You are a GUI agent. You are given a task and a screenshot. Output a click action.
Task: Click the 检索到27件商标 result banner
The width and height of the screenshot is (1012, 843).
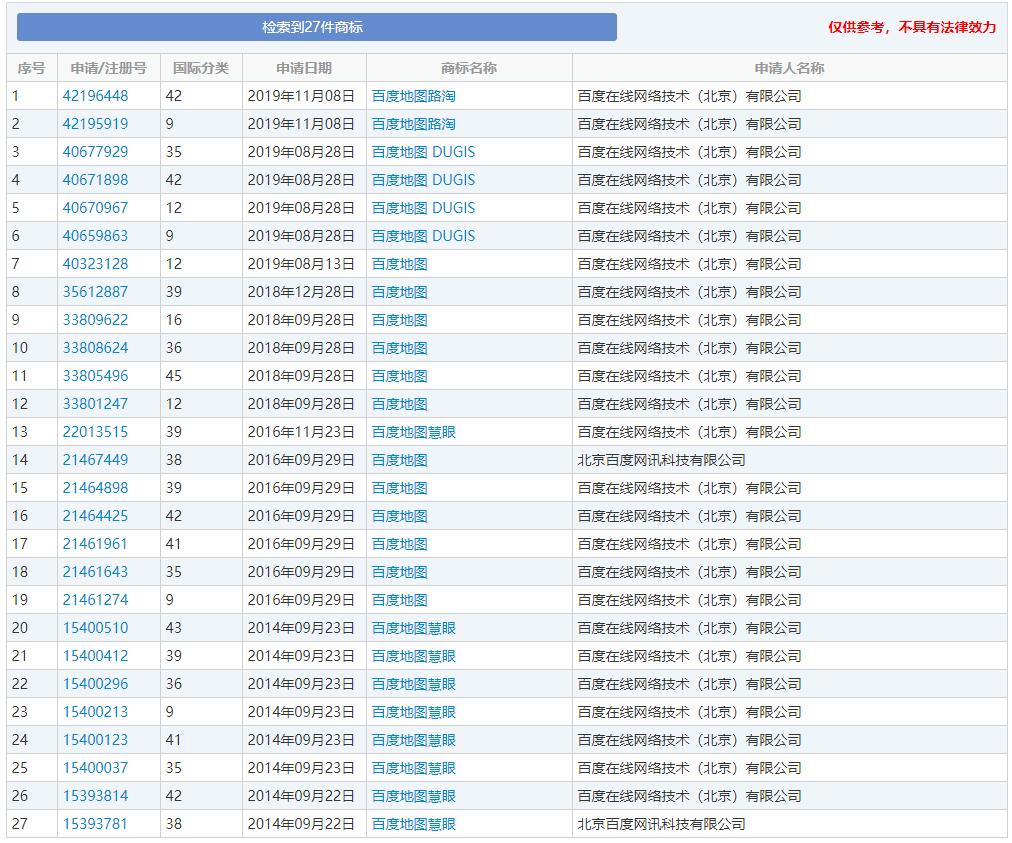point(317,27)
